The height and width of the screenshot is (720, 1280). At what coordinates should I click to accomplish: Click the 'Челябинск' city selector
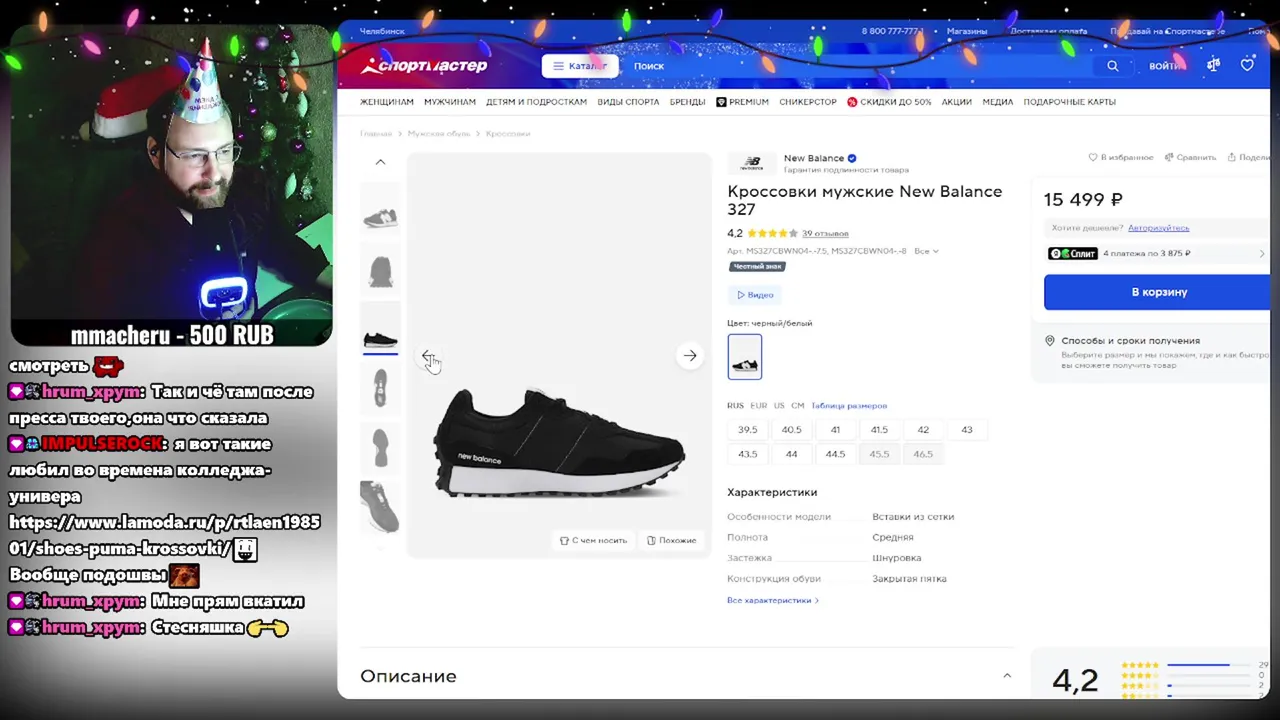point(382,31)
